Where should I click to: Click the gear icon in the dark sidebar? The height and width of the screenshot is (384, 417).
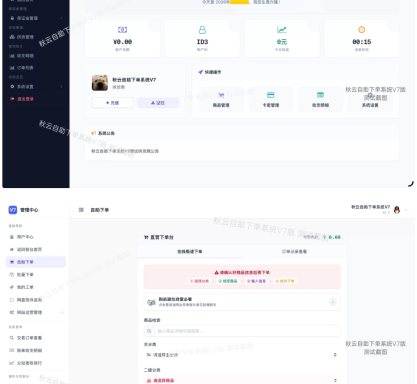pos(12,86)
